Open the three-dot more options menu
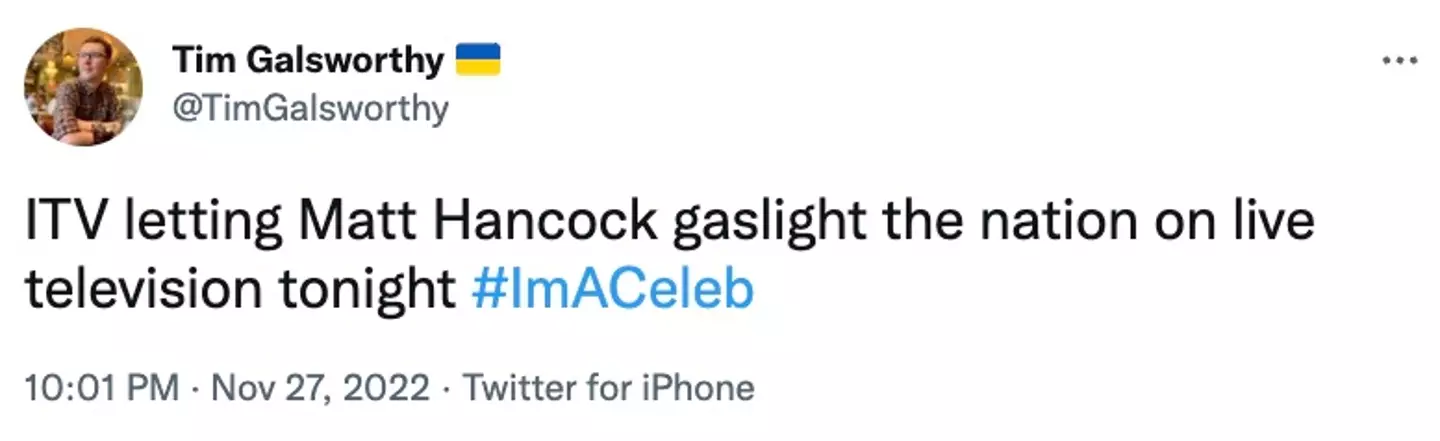This screenshot has height=441, width=1440. [x=1399, y=62]
